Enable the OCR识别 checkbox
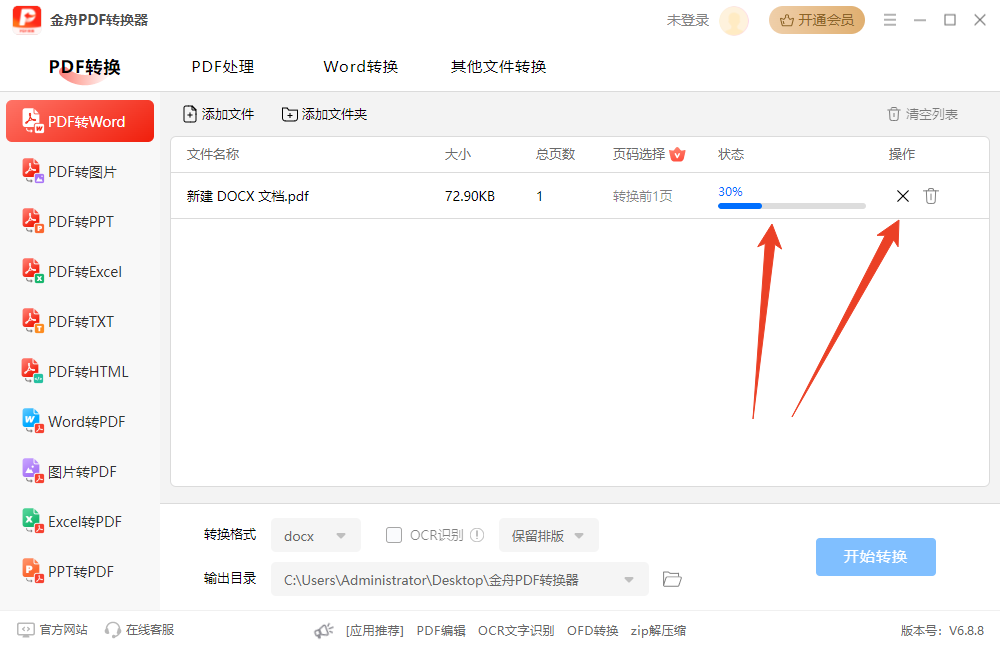 [394, 535]
